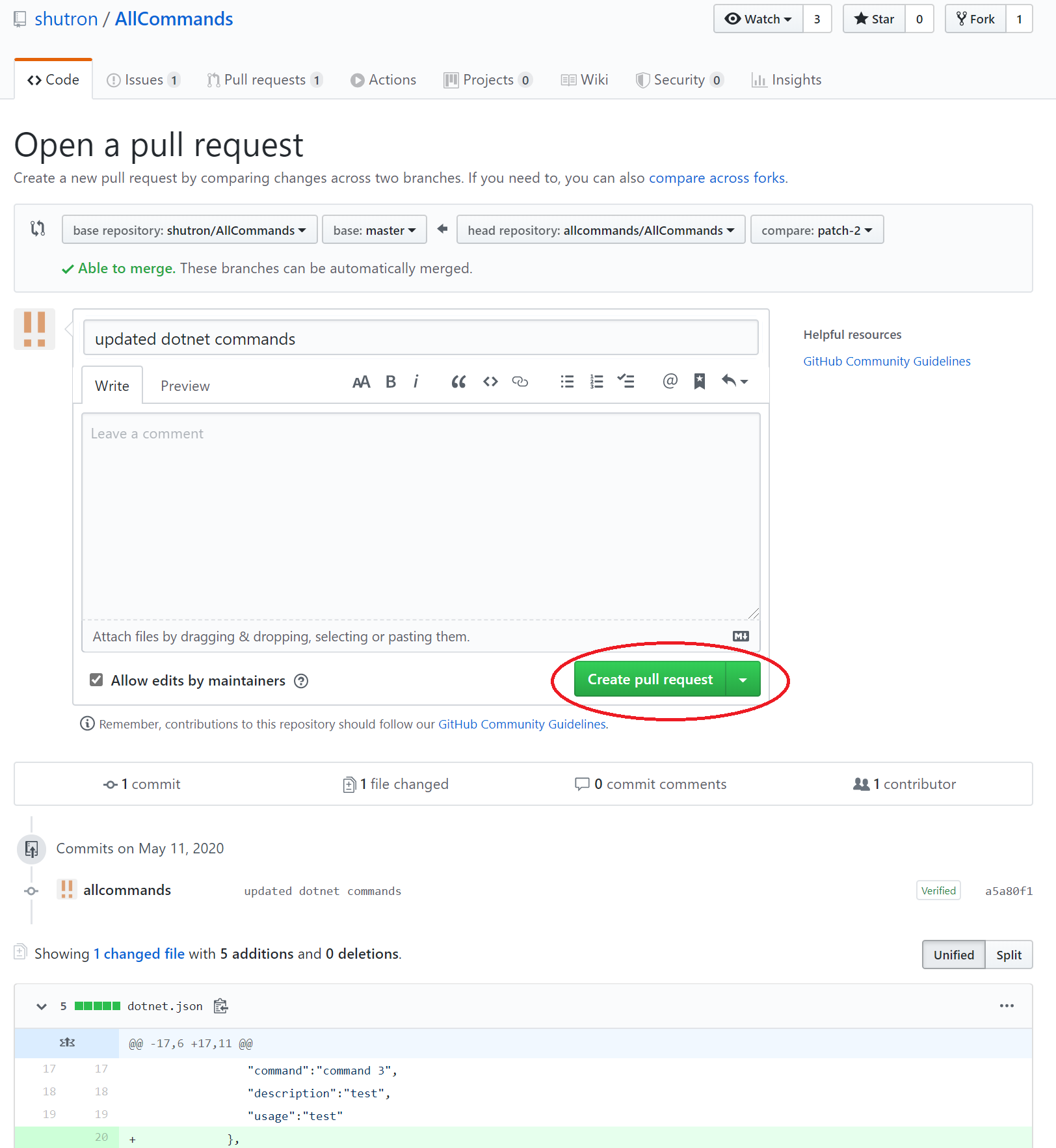Focus the Leave a comment text area
This screenshot has width=1056, height=1148.
tap(421, 516)
